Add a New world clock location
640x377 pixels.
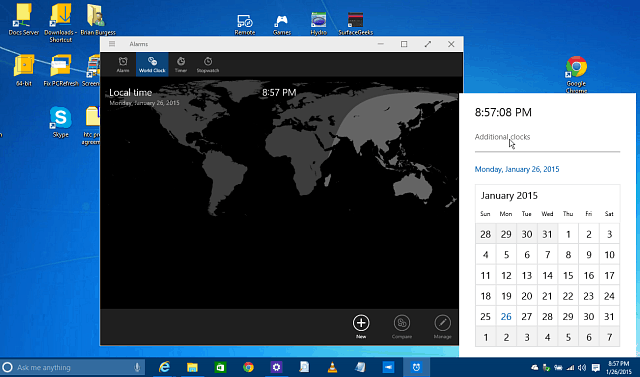coord(361,326)
